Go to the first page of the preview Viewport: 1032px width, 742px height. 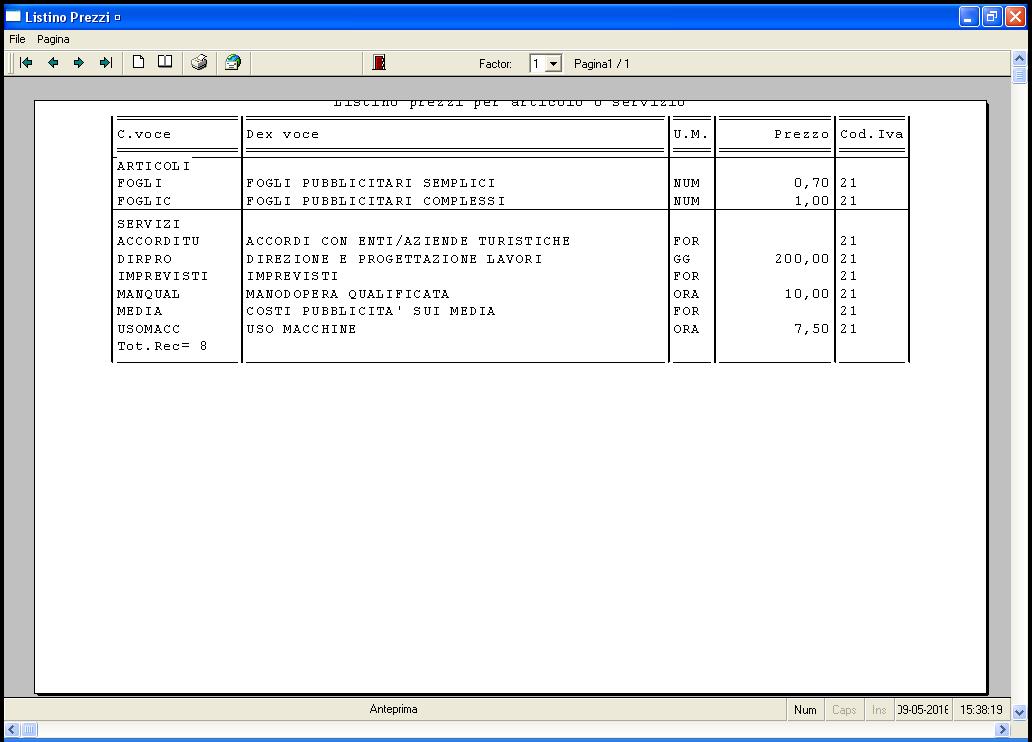(x=26, y=63)
